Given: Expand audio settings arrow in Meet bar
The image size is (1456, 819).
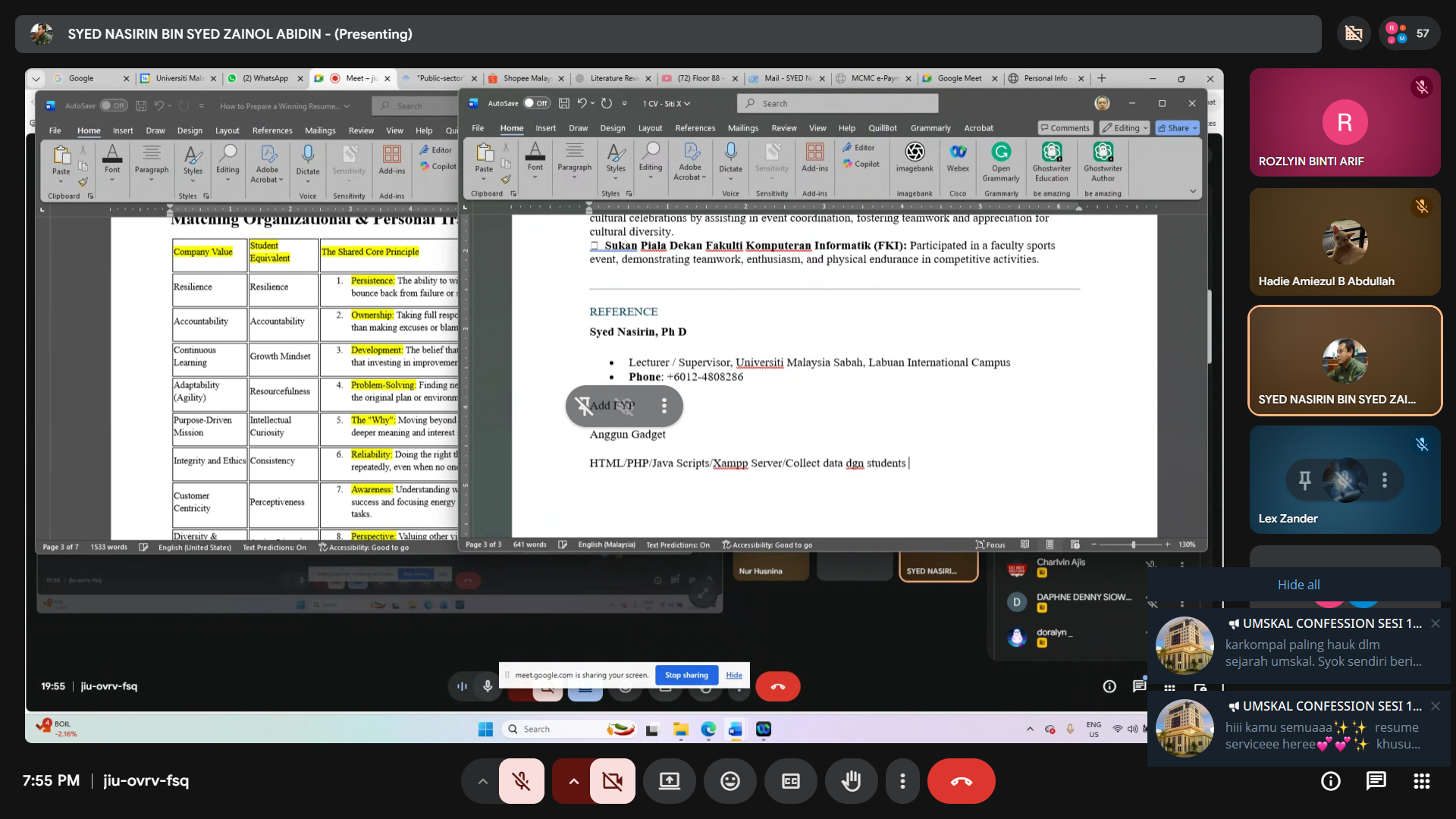Looking at the screenshot, I should (482, 781).
